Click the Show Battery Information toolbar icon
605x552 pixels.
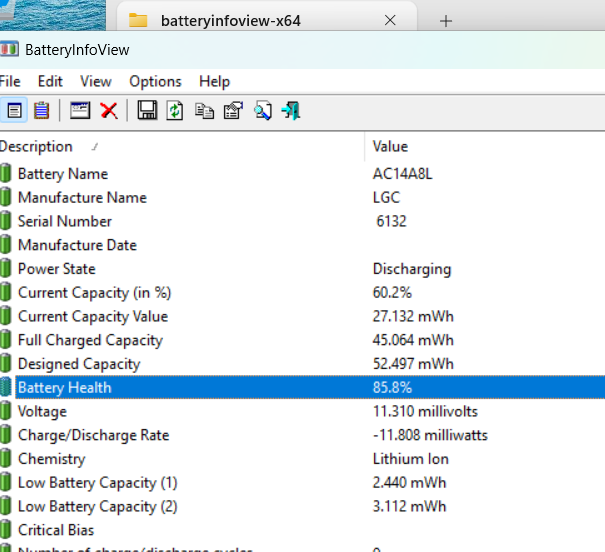14,111
